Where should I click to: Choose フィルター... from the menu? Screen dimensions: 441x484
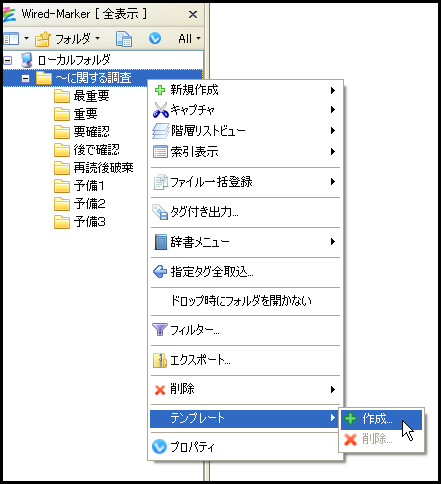point(245,330)
